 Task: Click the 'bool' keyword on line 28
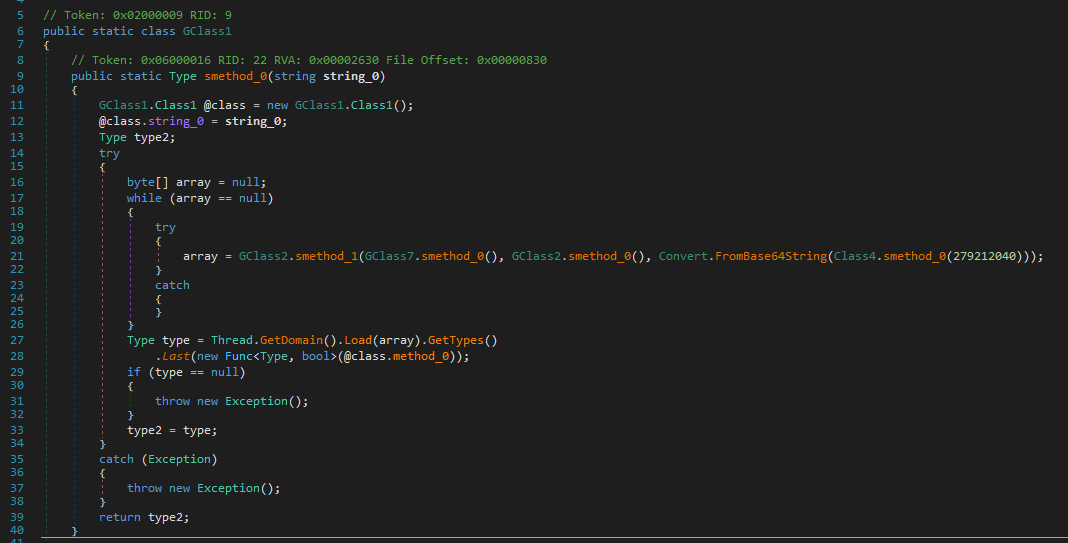point(316,356)
